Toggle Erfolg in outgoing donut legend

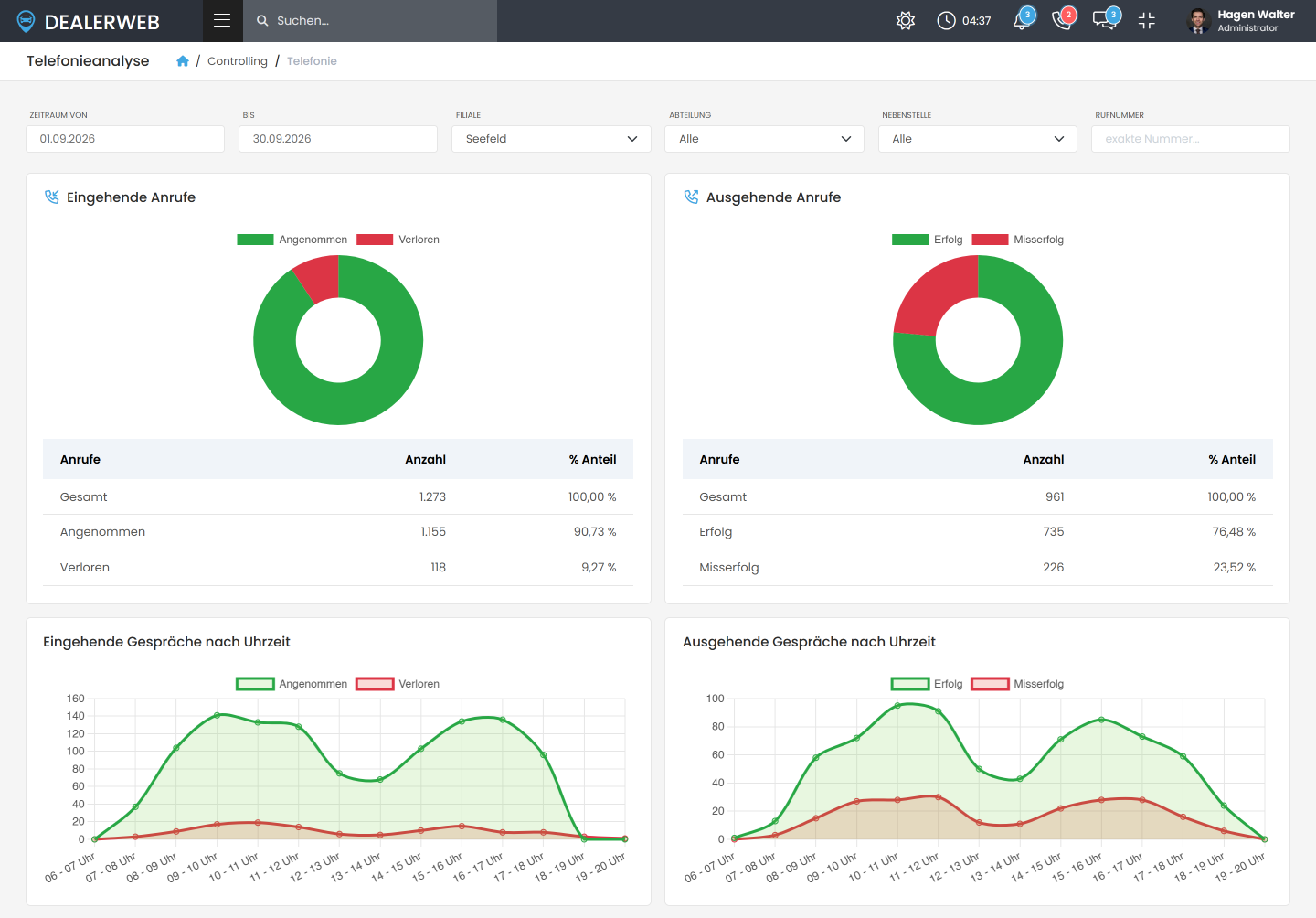point(927,240)
